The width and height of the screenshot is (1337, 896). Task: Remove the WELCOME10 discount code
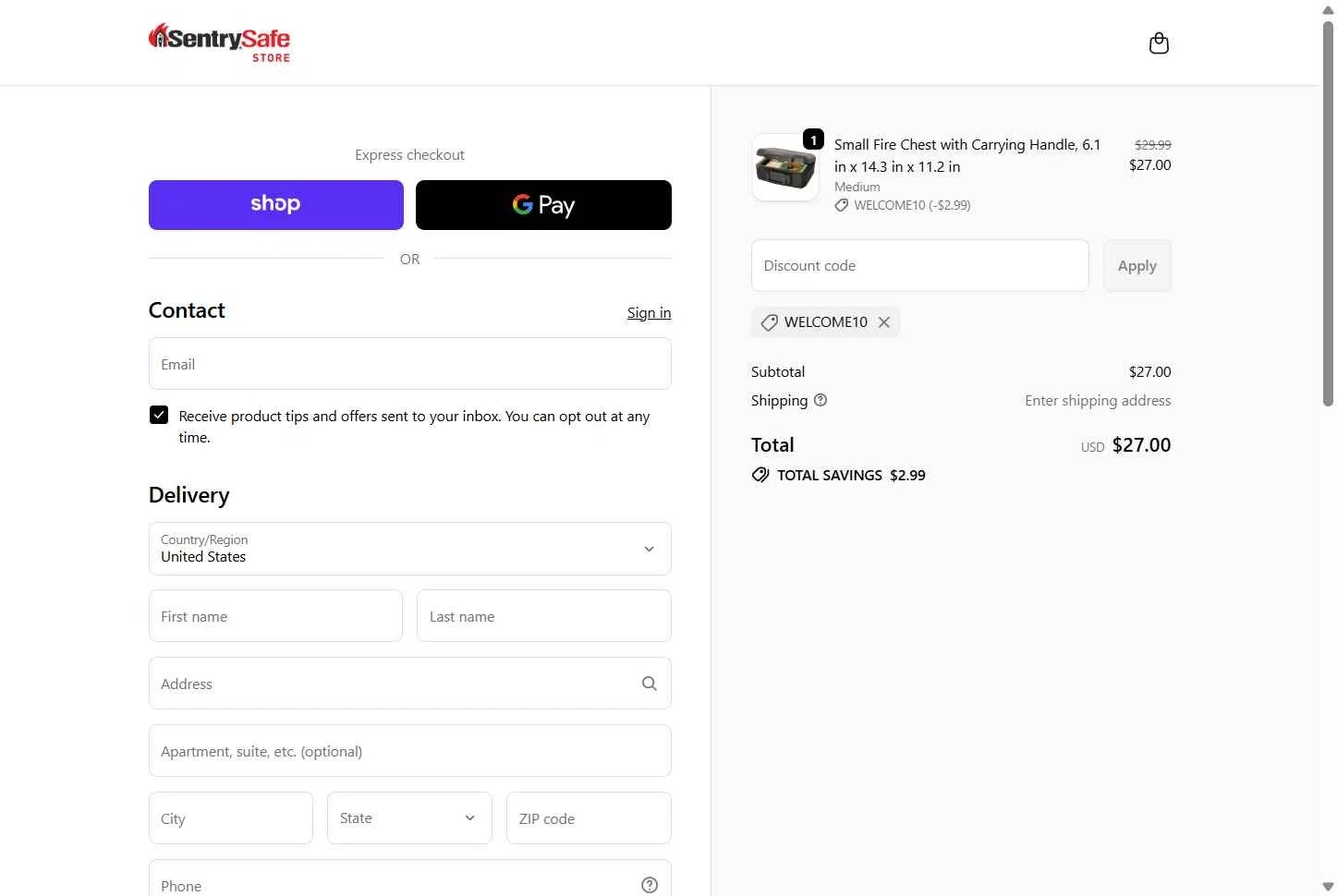884,321
